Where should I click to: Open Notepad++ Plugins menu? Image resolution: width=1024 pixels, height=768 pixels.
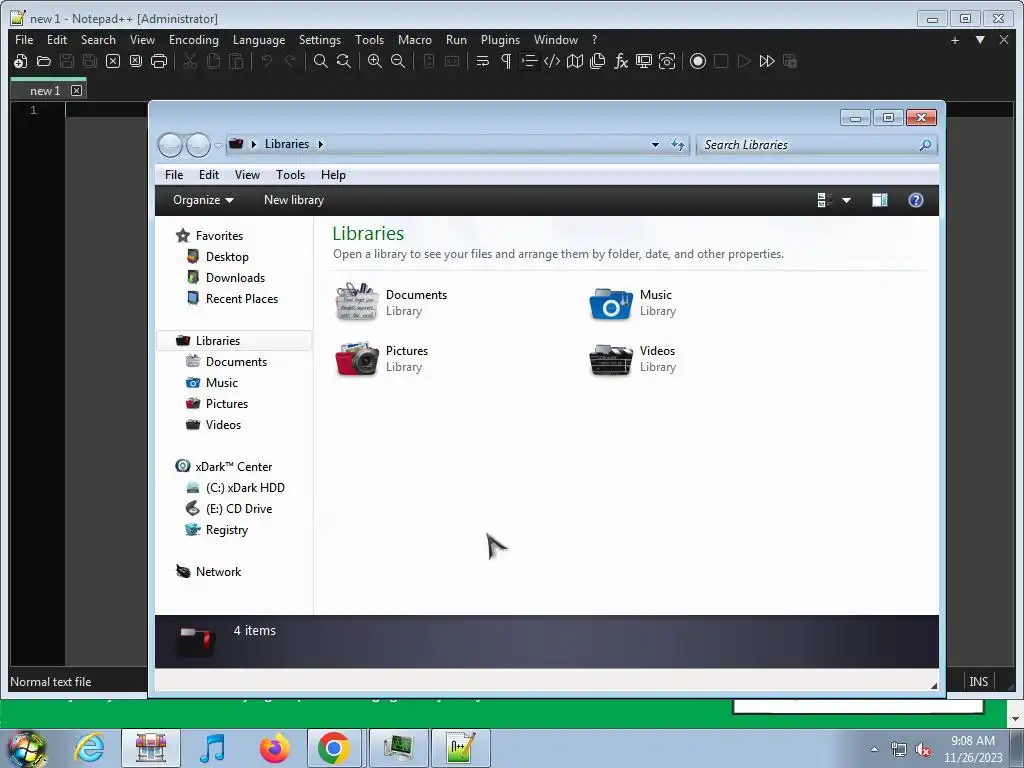tap(500, 40)
